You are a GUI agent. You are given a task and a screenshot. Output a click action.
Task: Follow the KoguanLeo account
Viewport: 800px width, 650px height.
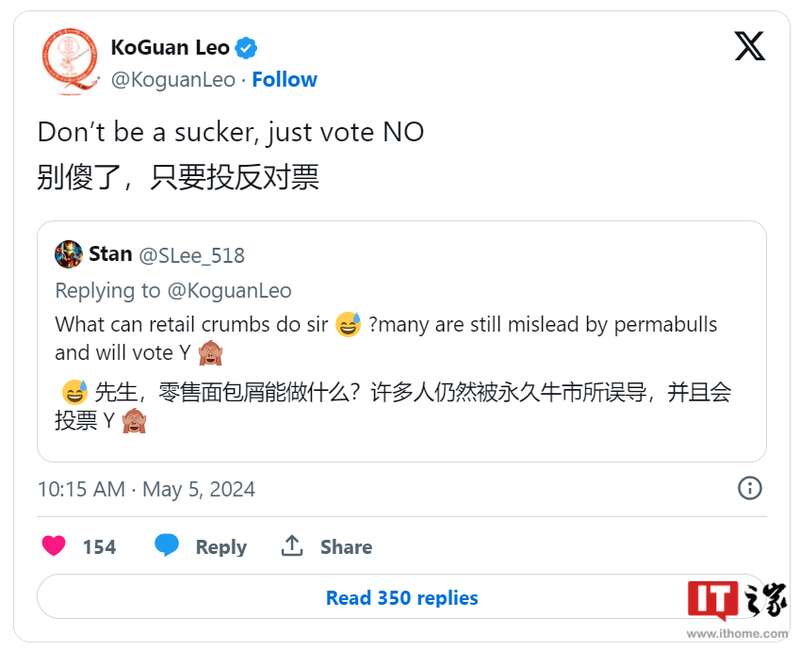[284, 80]
